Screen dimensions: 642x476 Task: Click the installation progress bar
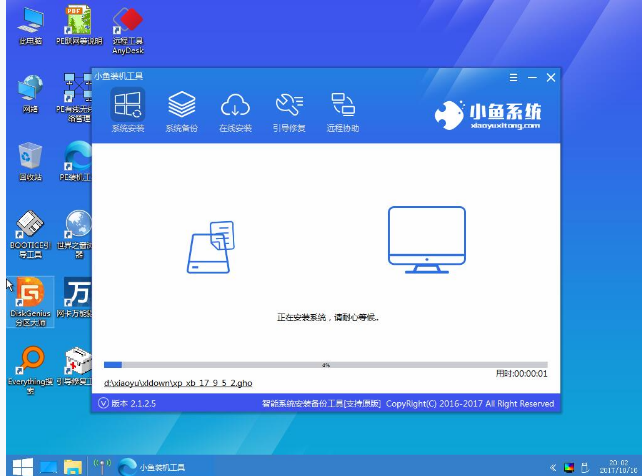pyautogui.click(x=325, y=365)
